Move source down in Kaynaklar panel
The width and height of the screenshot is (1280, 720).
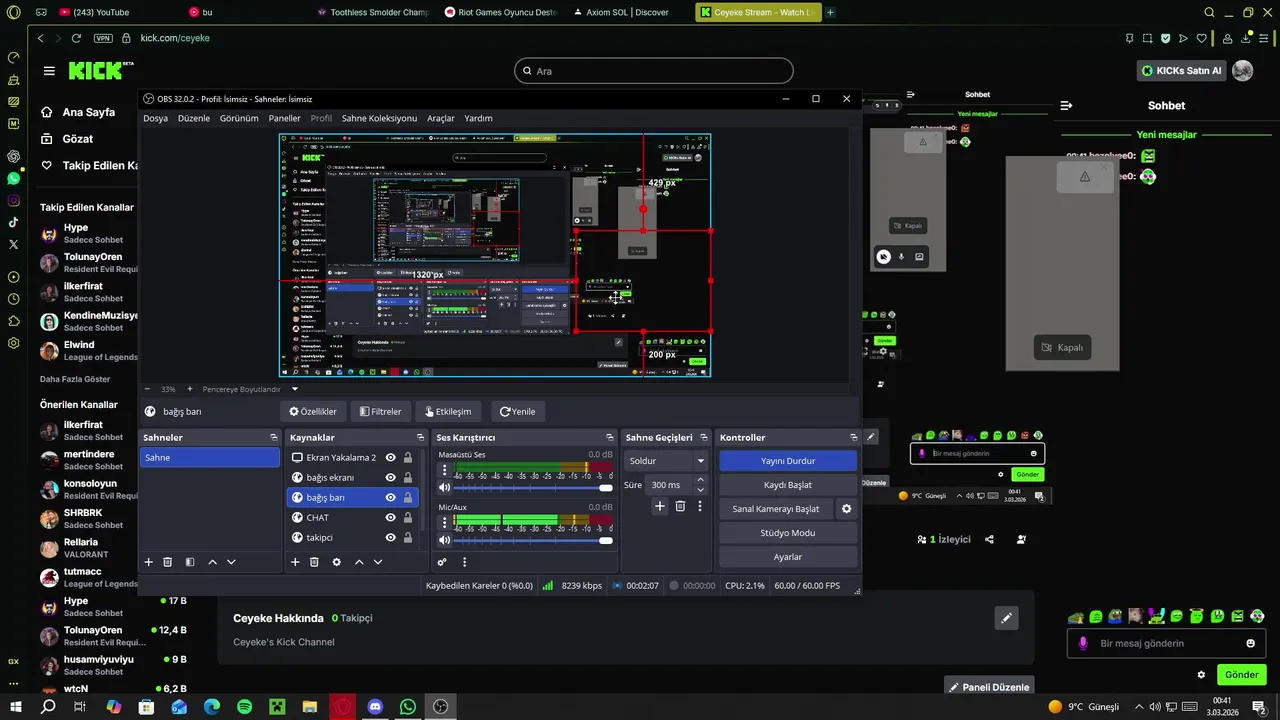pyautogui.click(x=378, y=562)
